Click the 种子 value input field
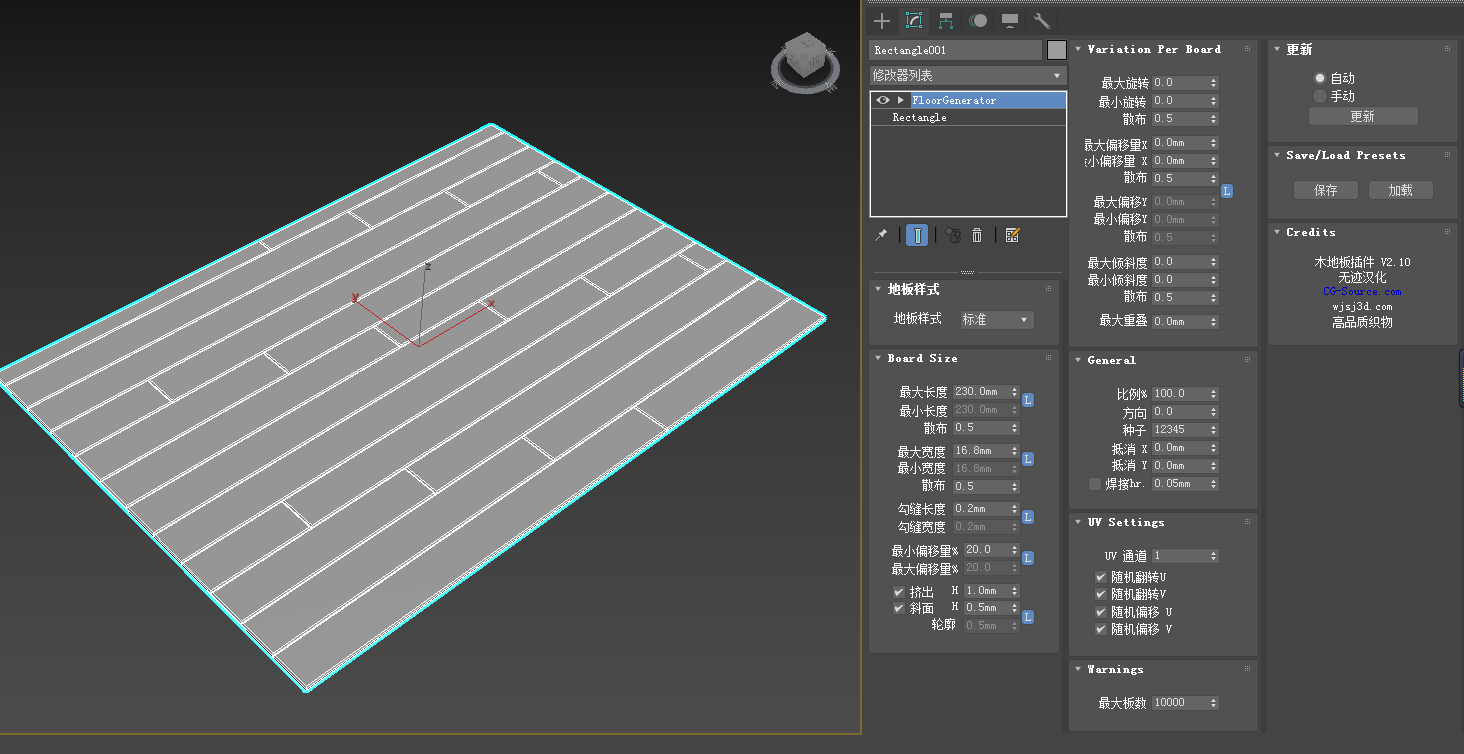 pyautogui.click(x=1179, y=430)
